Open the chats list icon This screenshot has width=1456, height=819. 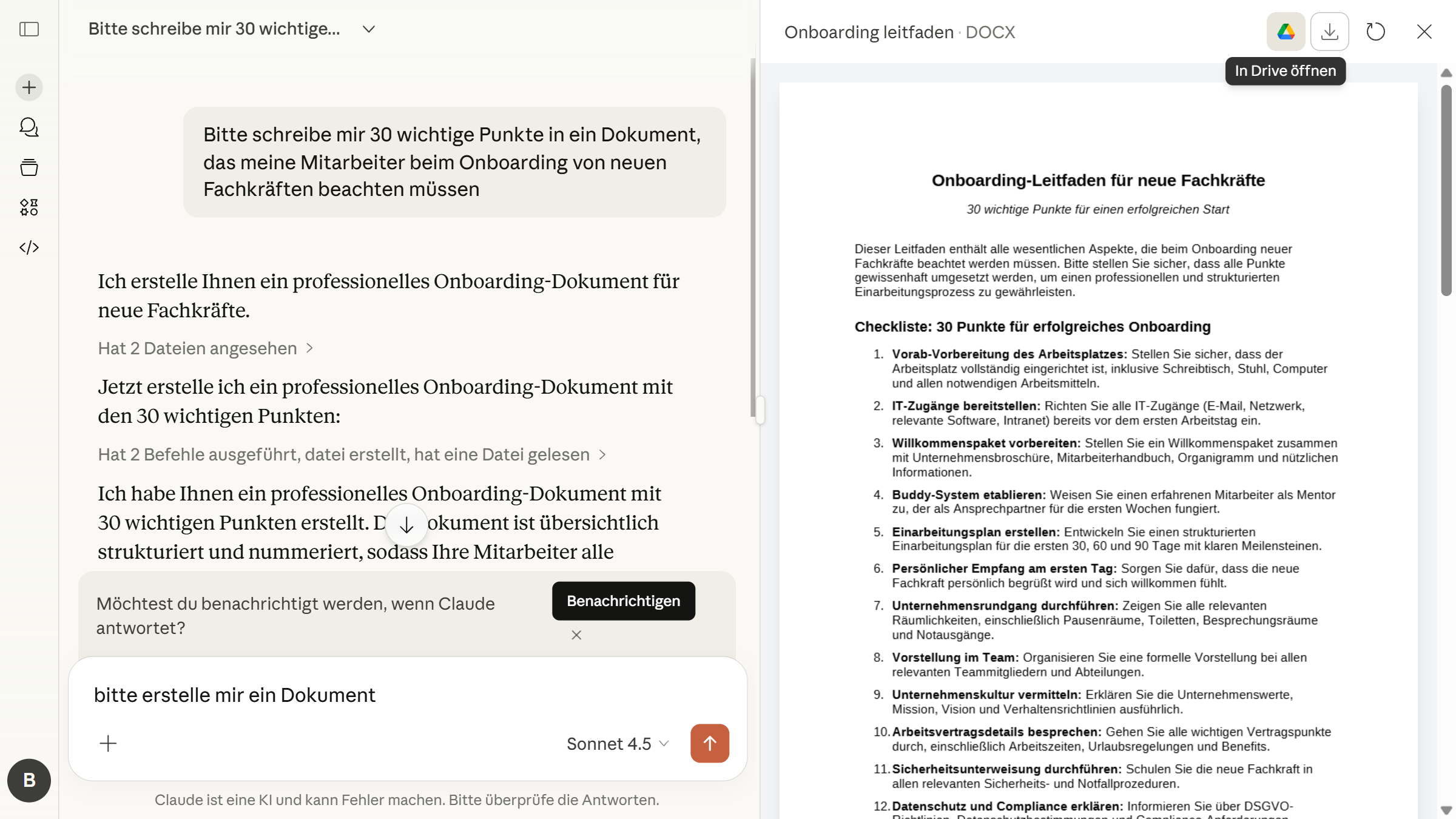29,127
